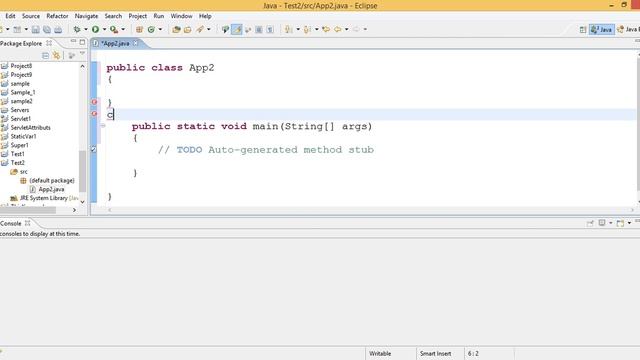Toggle Show Whitespace Characters icon
Screen dimensions: 640x360
tap(270, 29)
